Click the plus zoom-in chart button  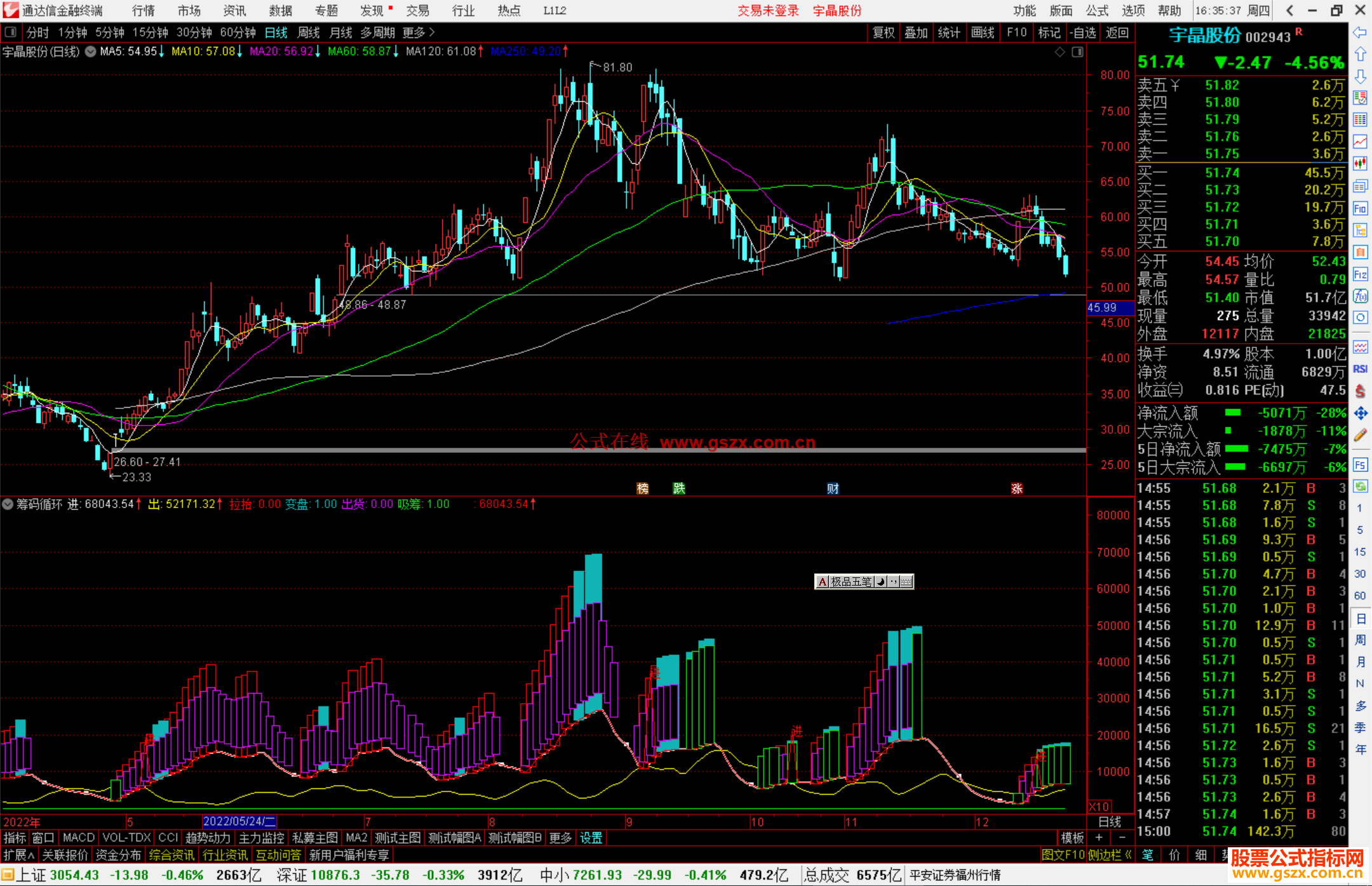tap(1099, 838)
